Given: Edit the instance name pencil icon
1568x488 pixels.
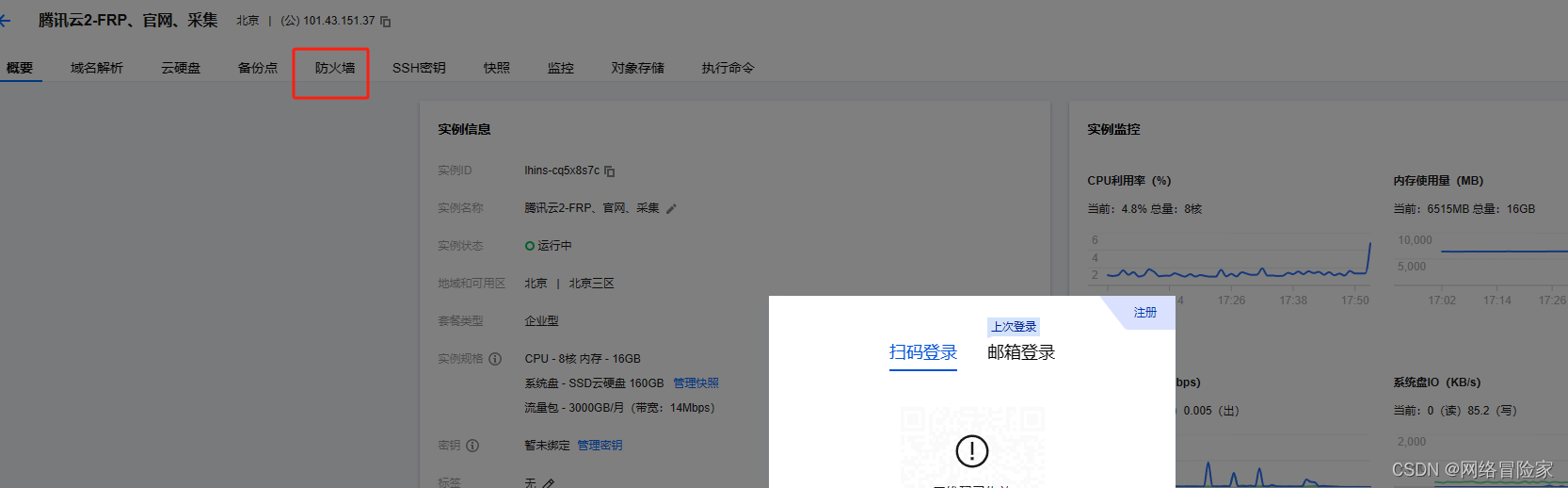Looking at the screenshot, I should [671, 209].
